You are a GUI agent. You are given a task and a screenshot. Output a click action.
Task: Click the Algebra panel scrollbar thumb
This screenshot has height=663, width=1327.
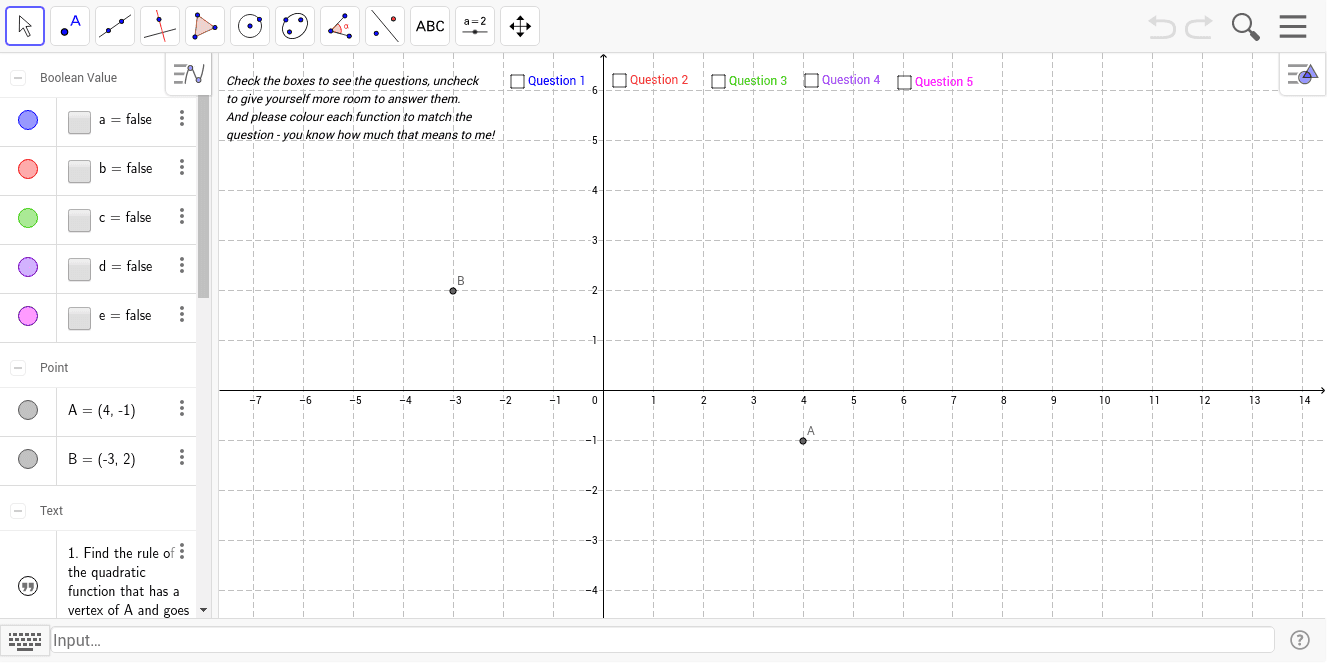(203, 196)
